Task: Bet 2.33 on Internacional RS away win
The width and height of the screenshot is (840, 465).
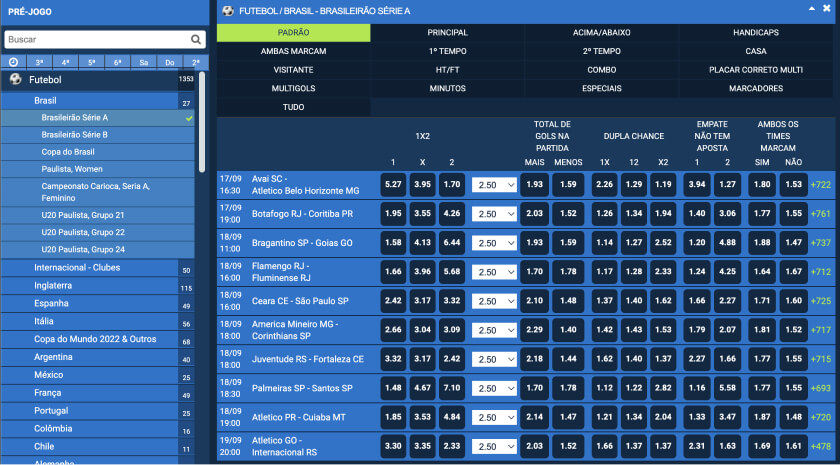Action: tap(452, 446)
